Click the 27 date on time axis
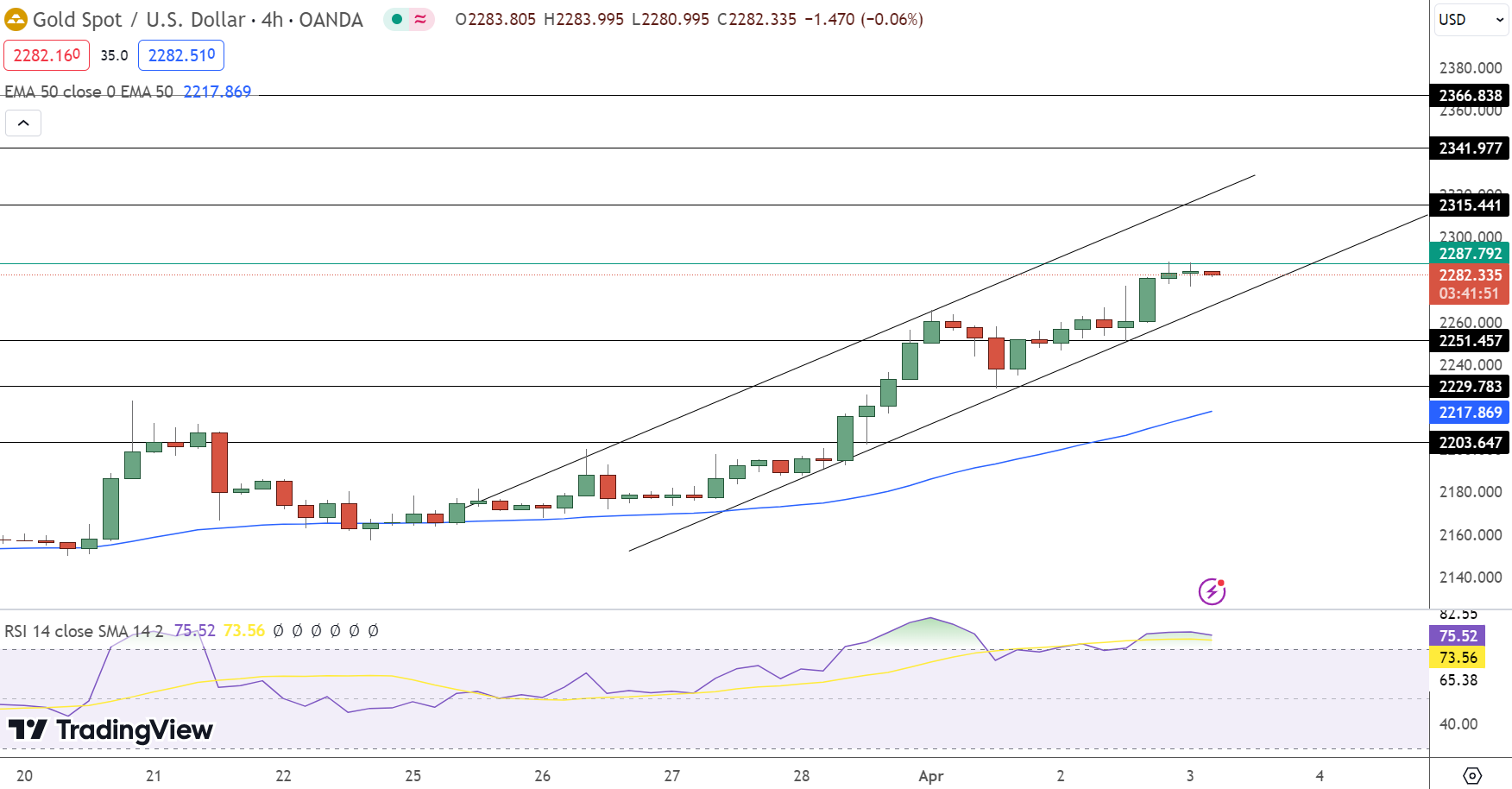The image size is (1512, 789). pyautogui.click(x=671, y=776)
